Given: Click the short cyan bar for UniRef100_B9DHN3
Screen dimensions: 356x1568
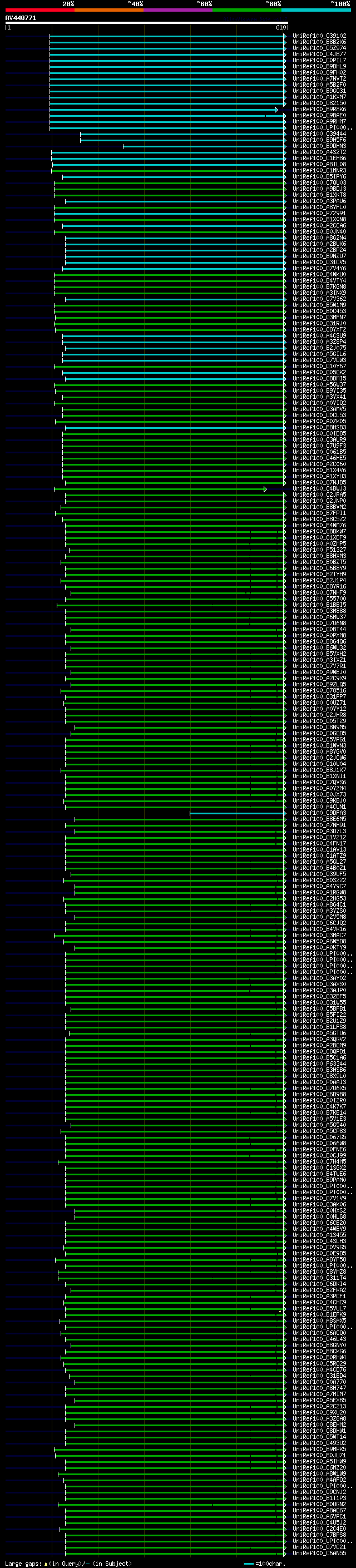Looking at the screenshot, I should (x=204, y=146).
